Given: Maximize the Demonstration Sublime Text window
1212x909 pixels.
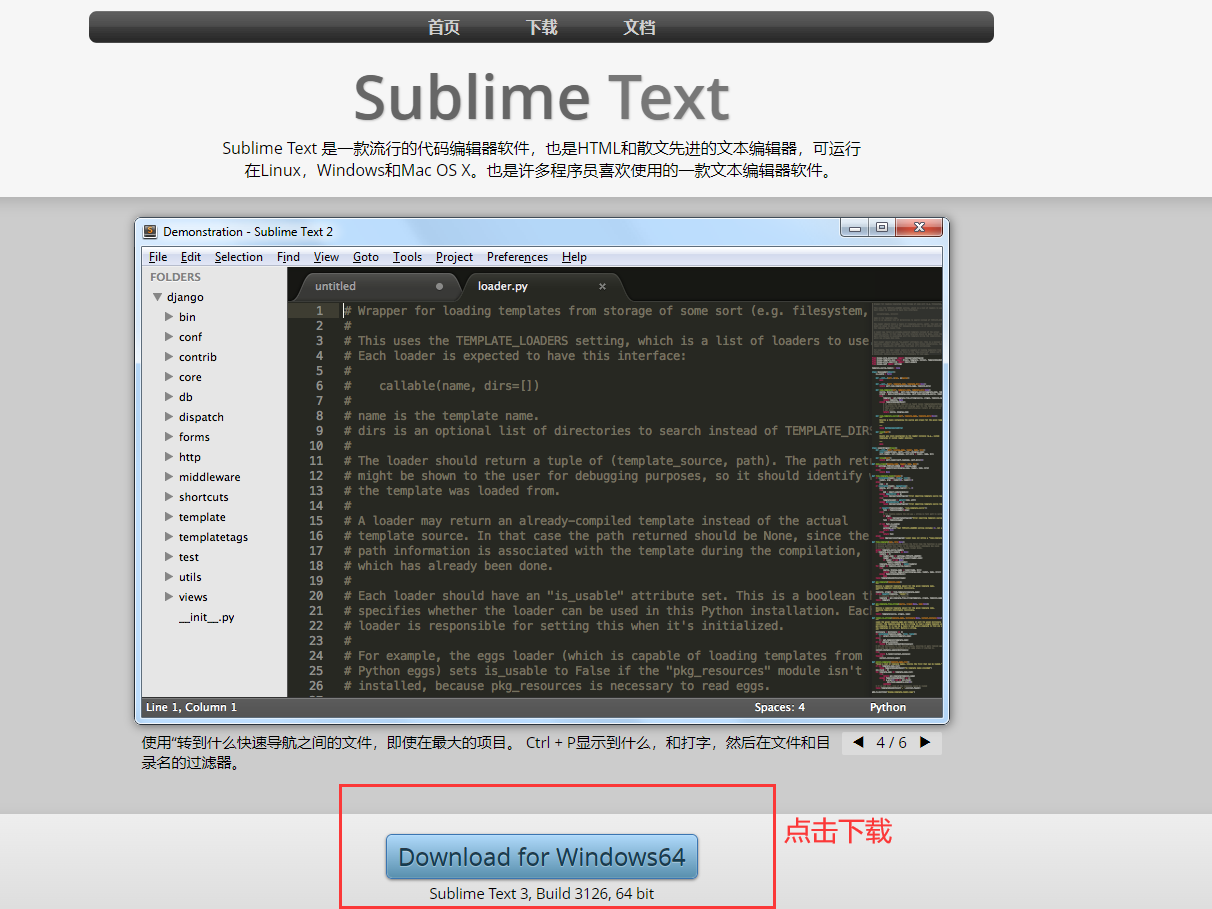Looking at the screenshot, I should pos(881,227).
